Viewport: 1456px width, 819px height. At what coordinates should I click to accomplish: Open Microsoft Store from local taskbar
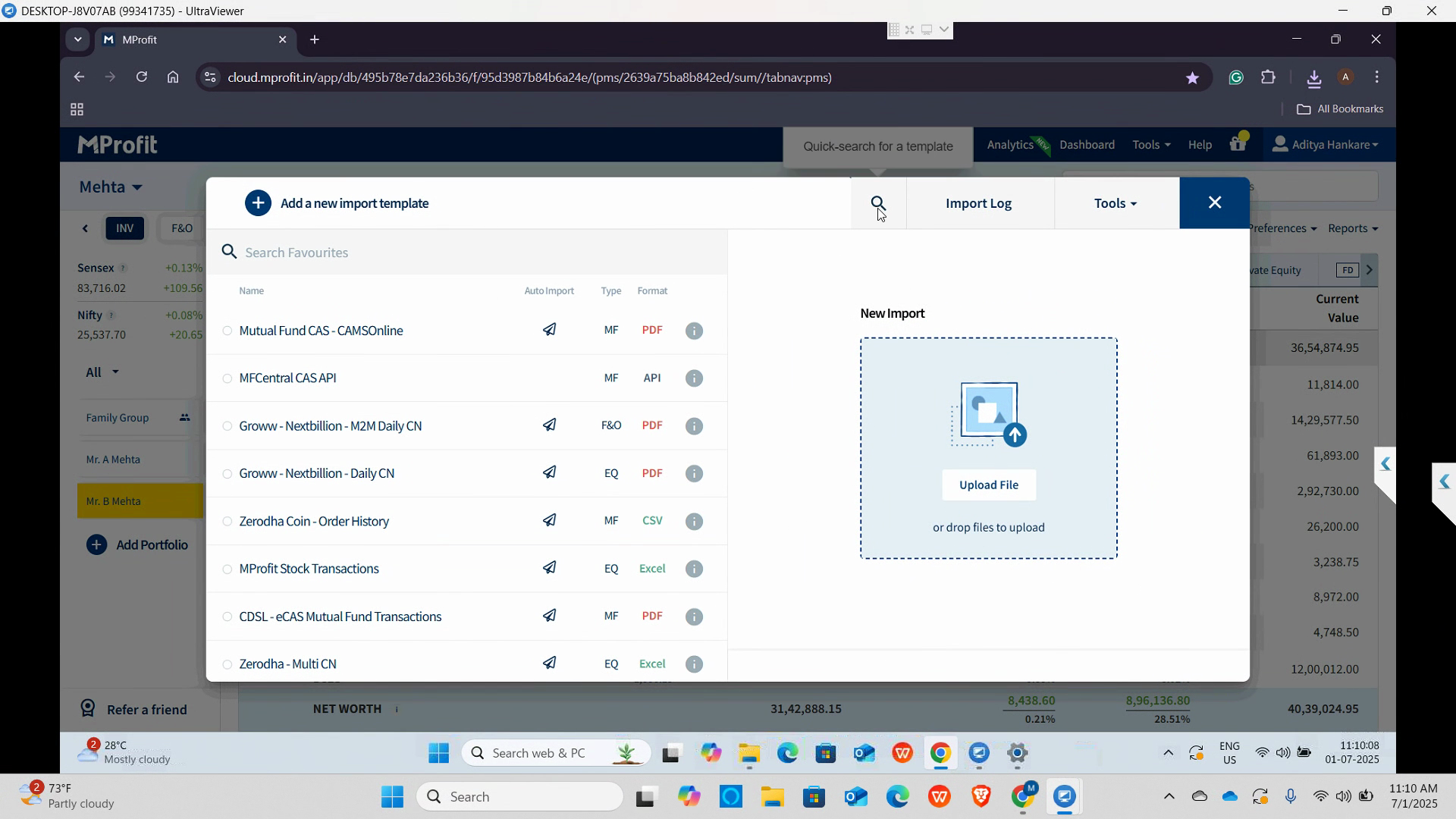click(x=814, y=797)
